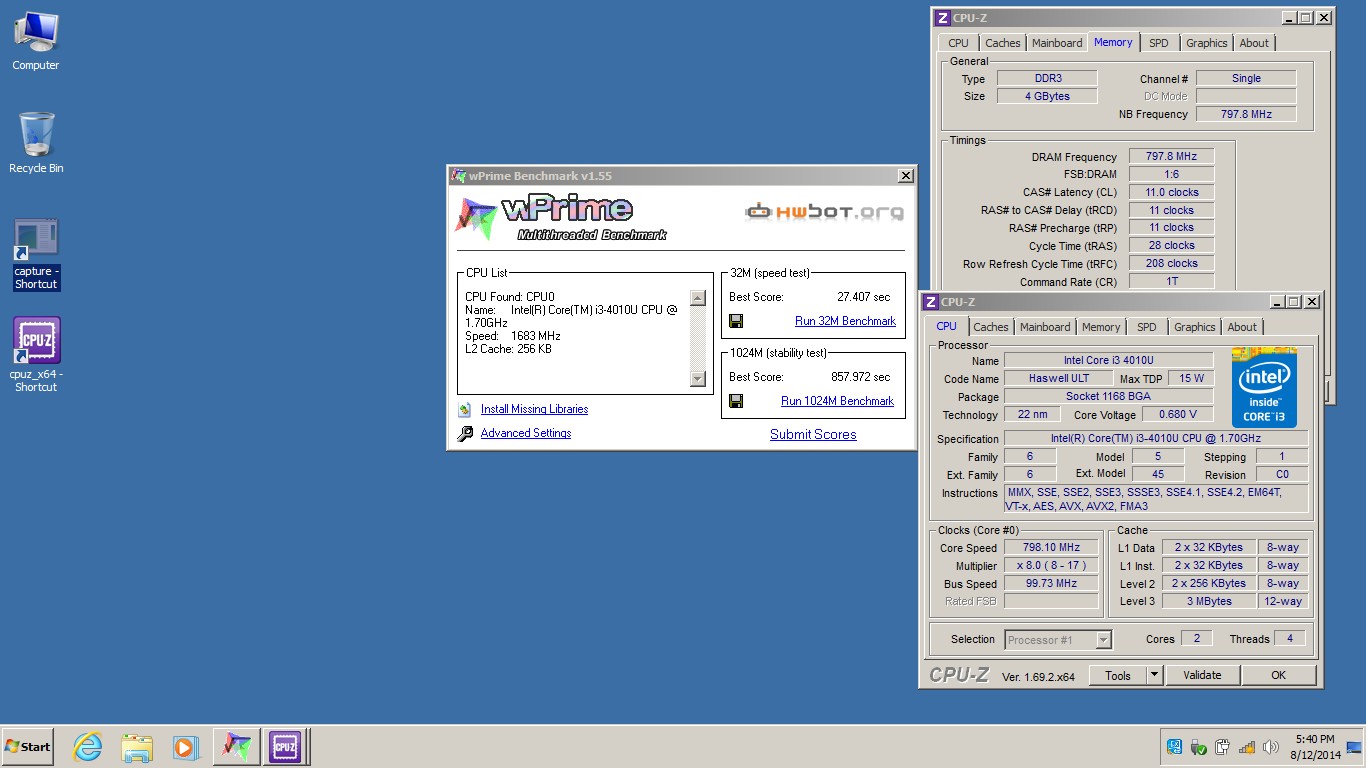Select the capture - Shortcut desktop icon
This screenshot has height=768, width=1366.
click(x=36, y=254)
